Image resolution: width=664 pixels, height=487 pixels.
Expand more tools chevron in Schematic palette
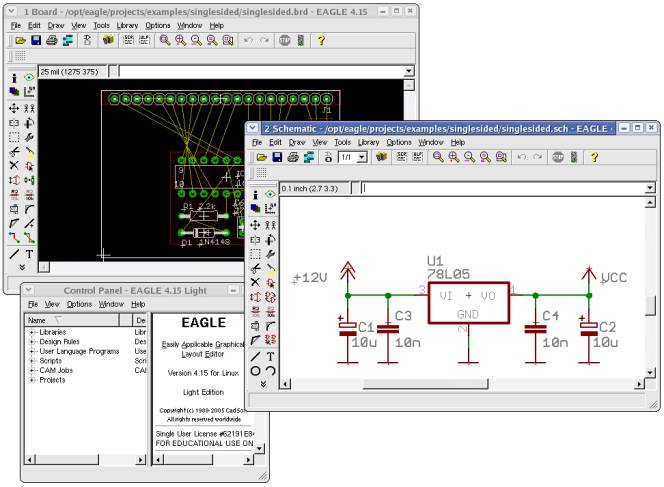(263, 384)
